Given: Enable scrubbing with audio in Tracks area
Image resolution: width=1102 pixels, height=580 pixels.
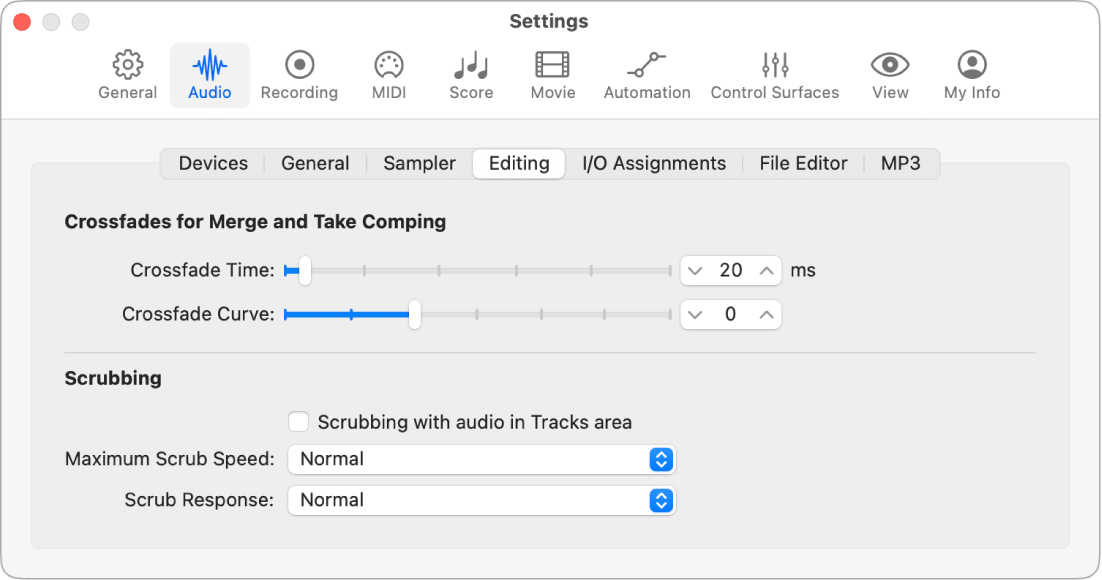Looking at the screenshot, I should click(298, 422).
